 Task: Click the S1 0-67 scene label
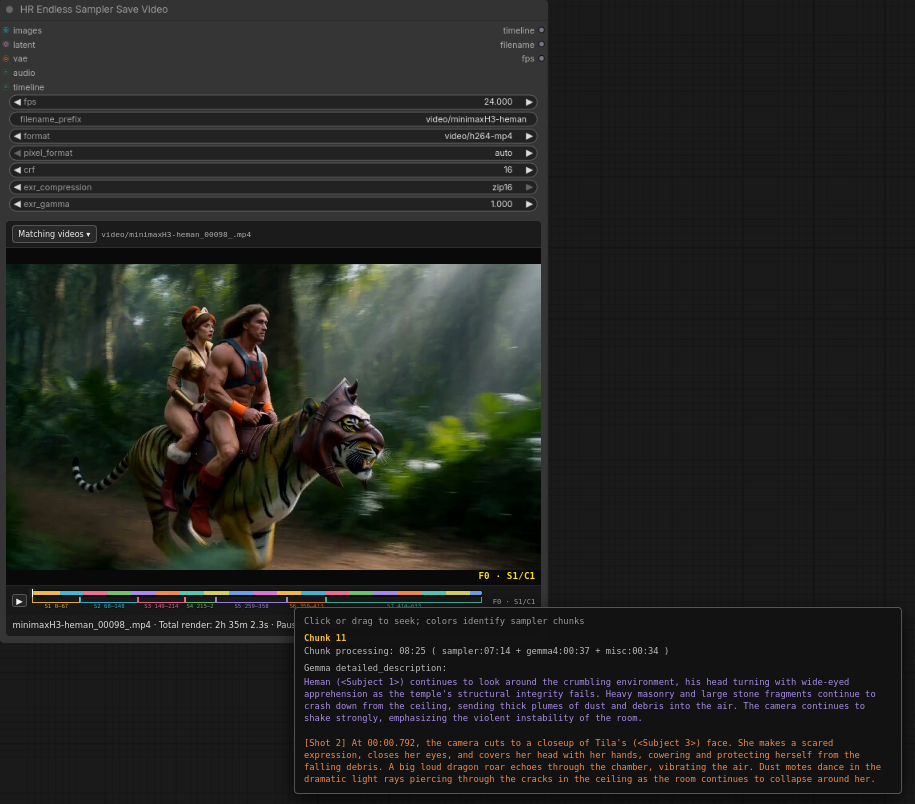click(56, 606)
